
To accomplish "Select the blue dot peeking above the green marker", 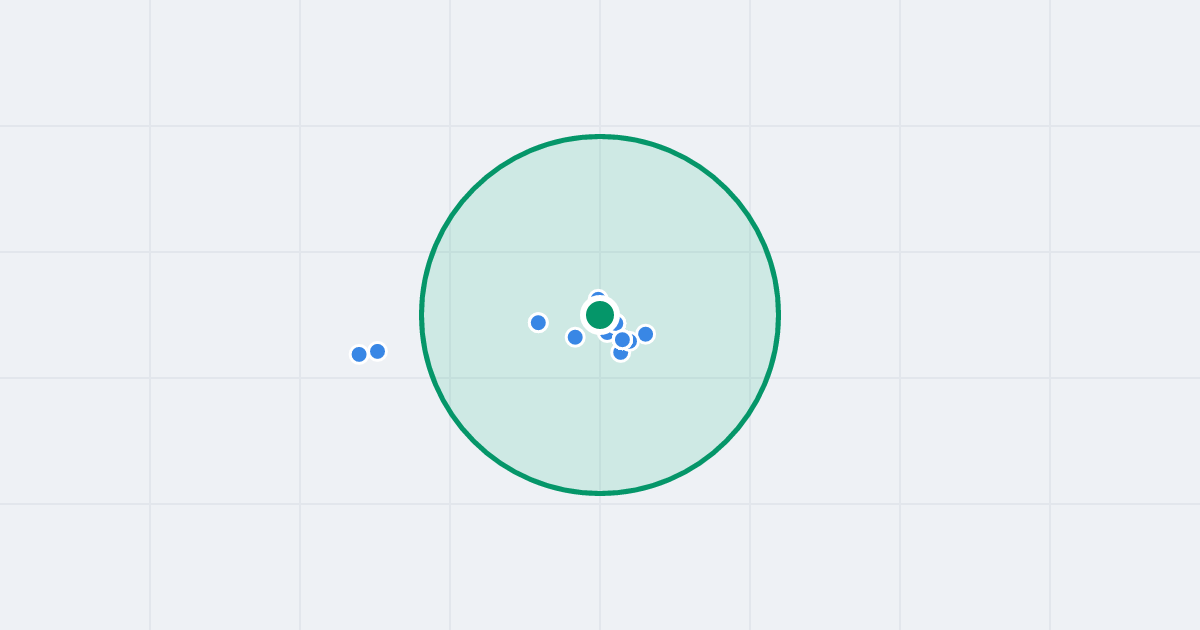I will coord(598,296).
